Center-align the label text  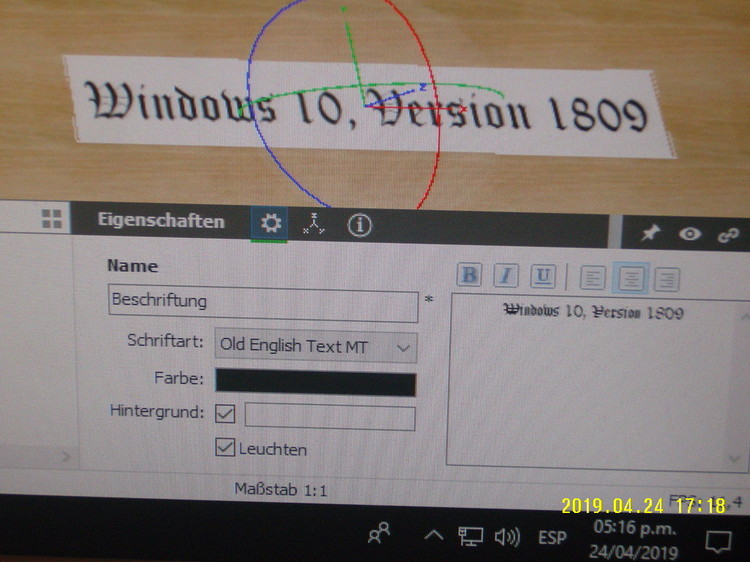coord(631,278)
